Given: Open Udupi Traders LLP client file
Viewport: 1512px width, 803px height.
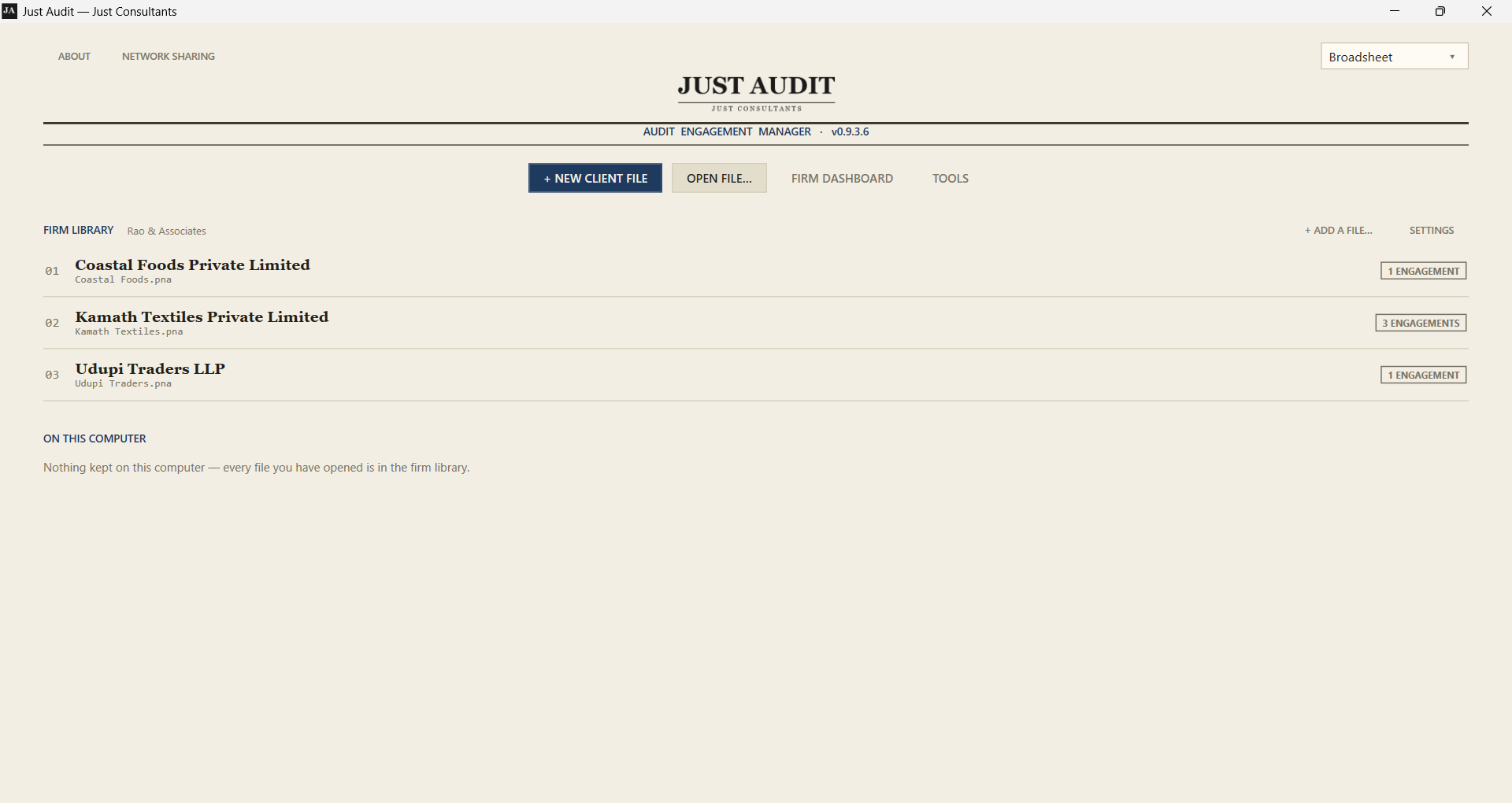Looking at the screenshot, I should (755, 375).
